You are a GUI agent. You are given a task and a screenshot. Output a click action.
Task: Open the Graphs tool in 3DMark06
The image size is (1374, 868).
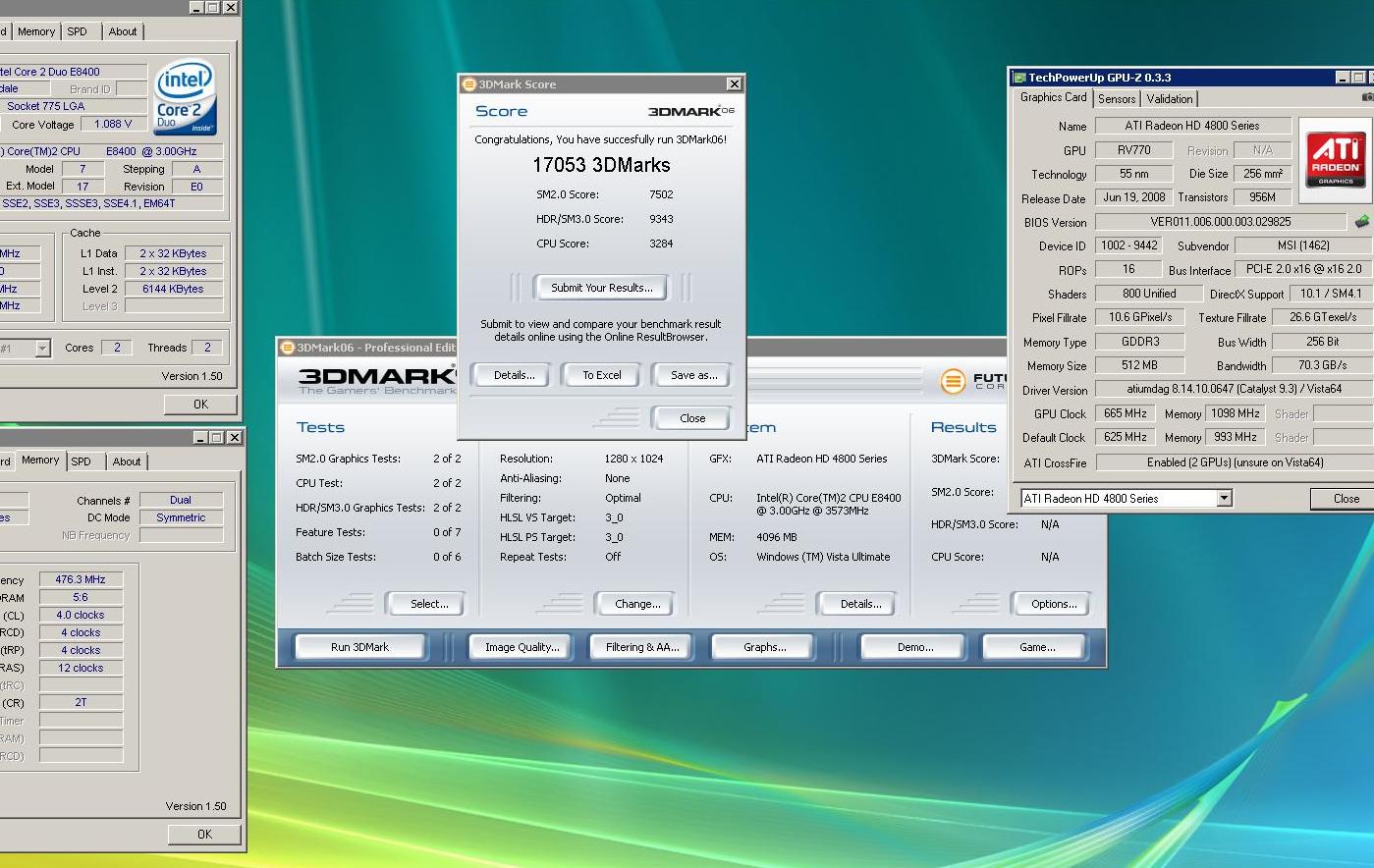[764, 647]
